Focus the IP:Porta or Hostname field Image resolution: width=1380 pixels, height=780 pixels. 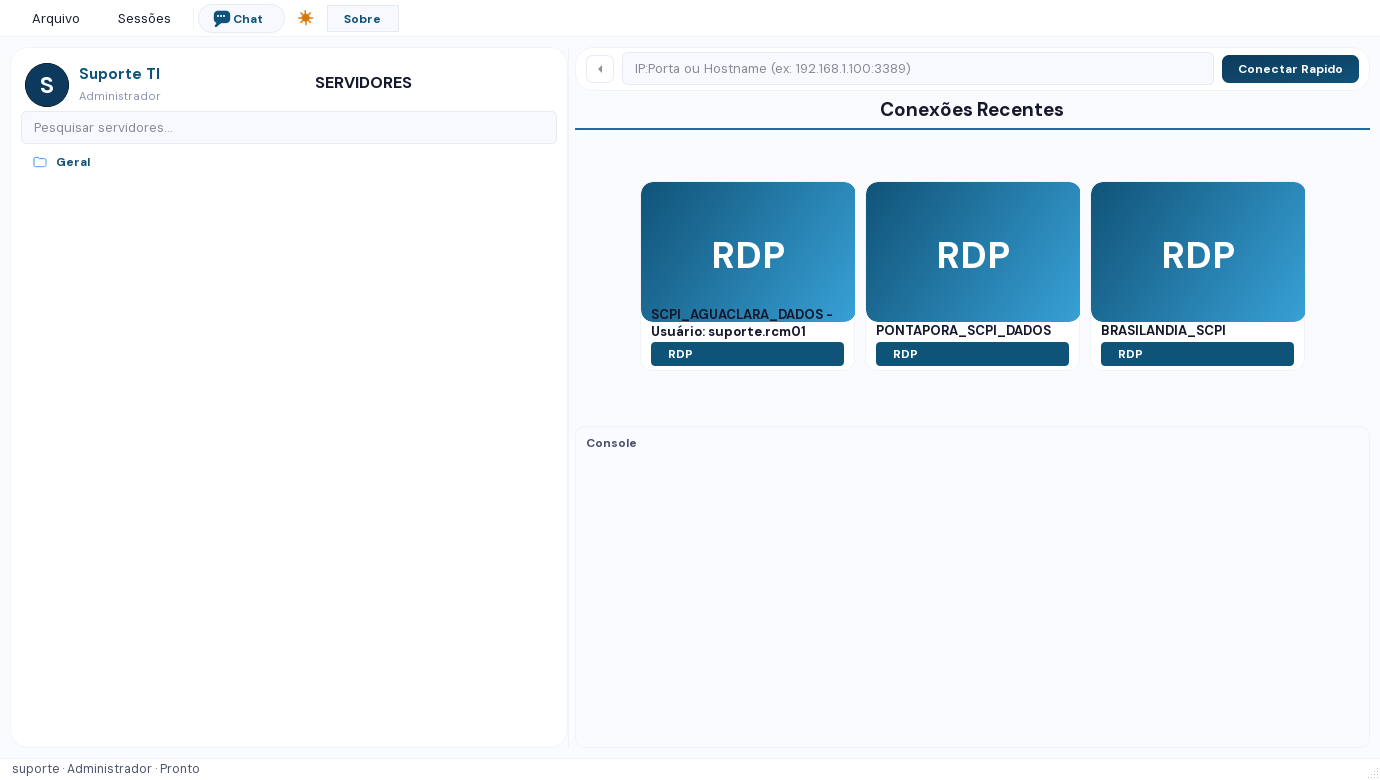click(x=917, y=69)
